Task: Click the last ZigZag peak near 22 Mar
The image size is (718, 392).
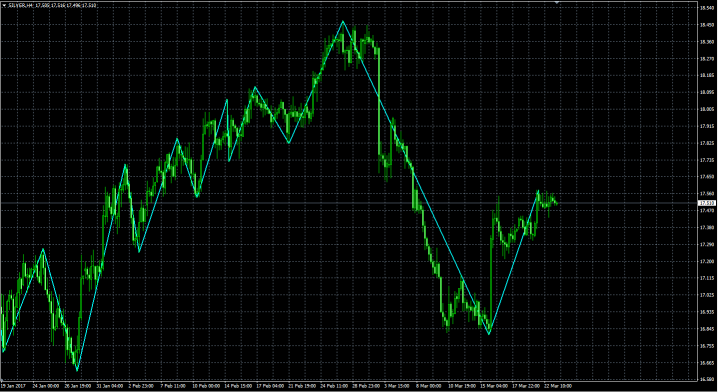Action: pyautogui.click(x=538, y=191)
